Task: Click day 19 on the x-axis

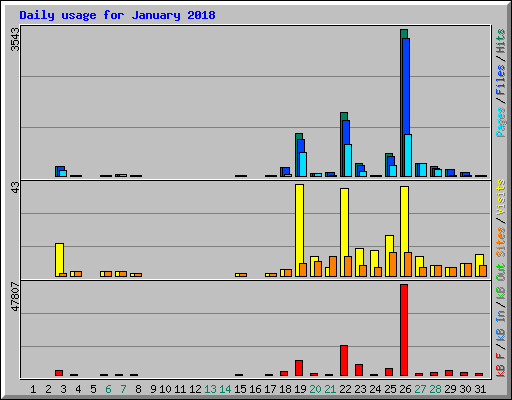Action: click(300, 389)
